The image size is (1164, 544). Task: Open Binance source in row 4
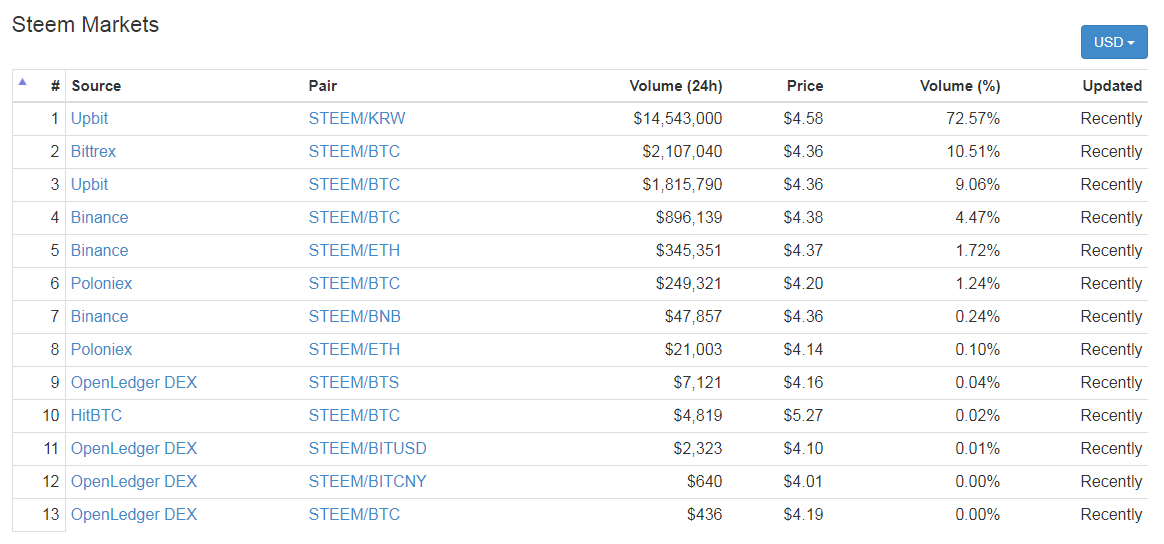99,217
